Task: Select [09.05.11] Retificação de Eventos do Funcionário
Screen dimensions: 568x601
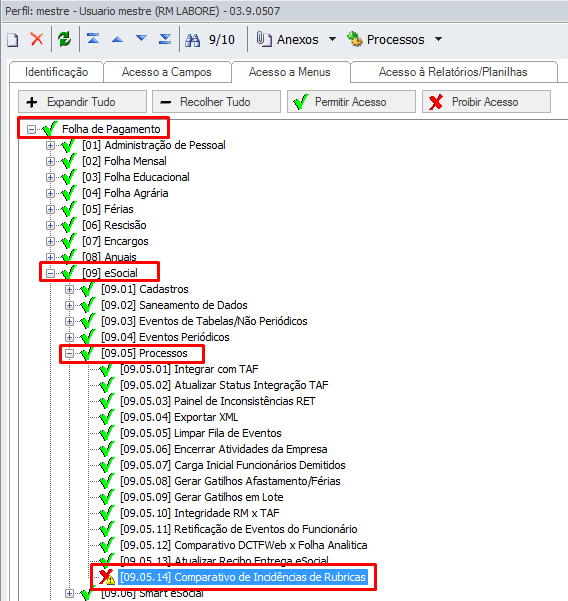Action: [239, 529]
